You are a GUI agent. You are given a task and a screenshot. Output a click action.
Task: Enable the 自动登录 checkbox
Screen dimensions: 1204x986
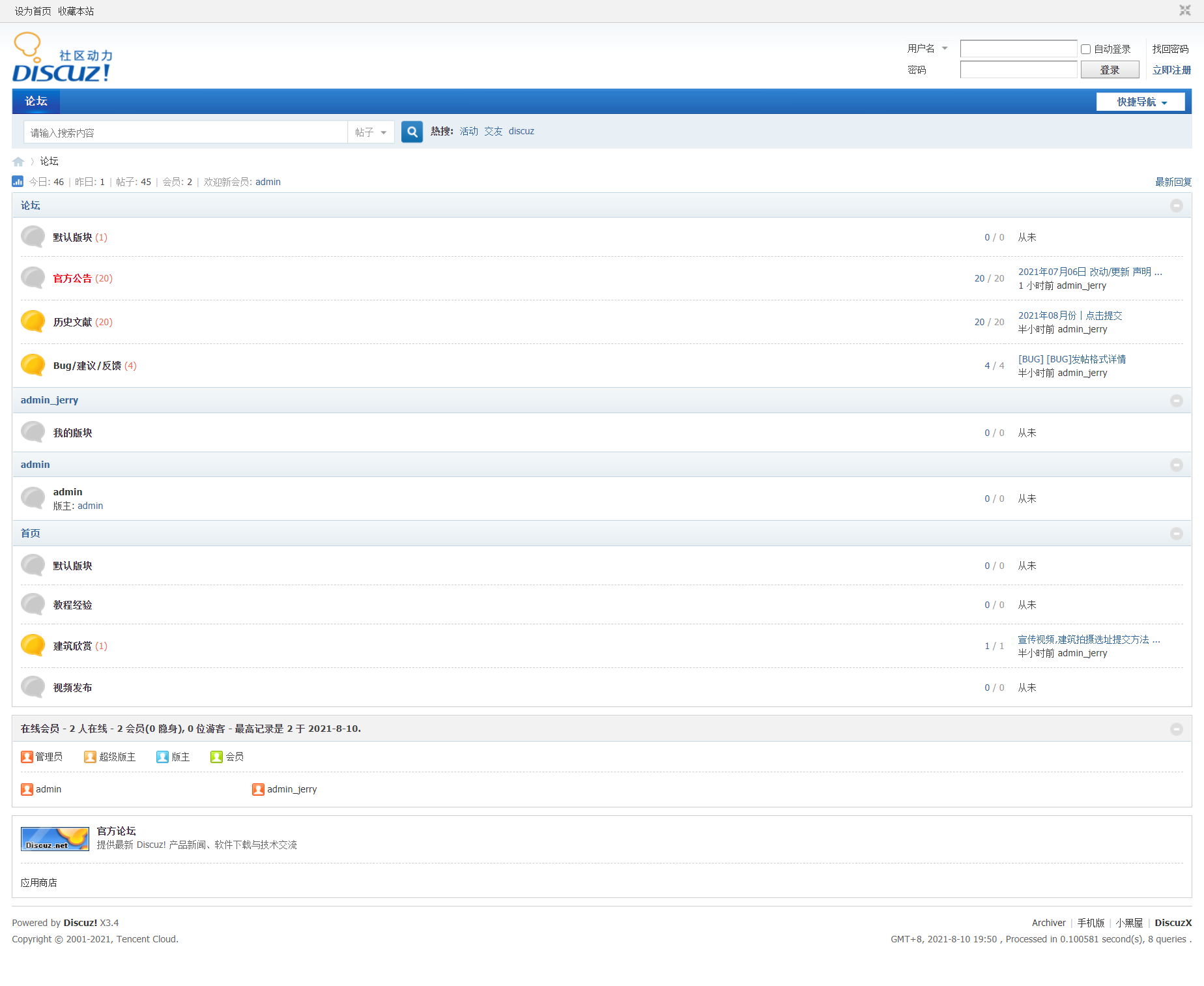[x=1085, y=50]
